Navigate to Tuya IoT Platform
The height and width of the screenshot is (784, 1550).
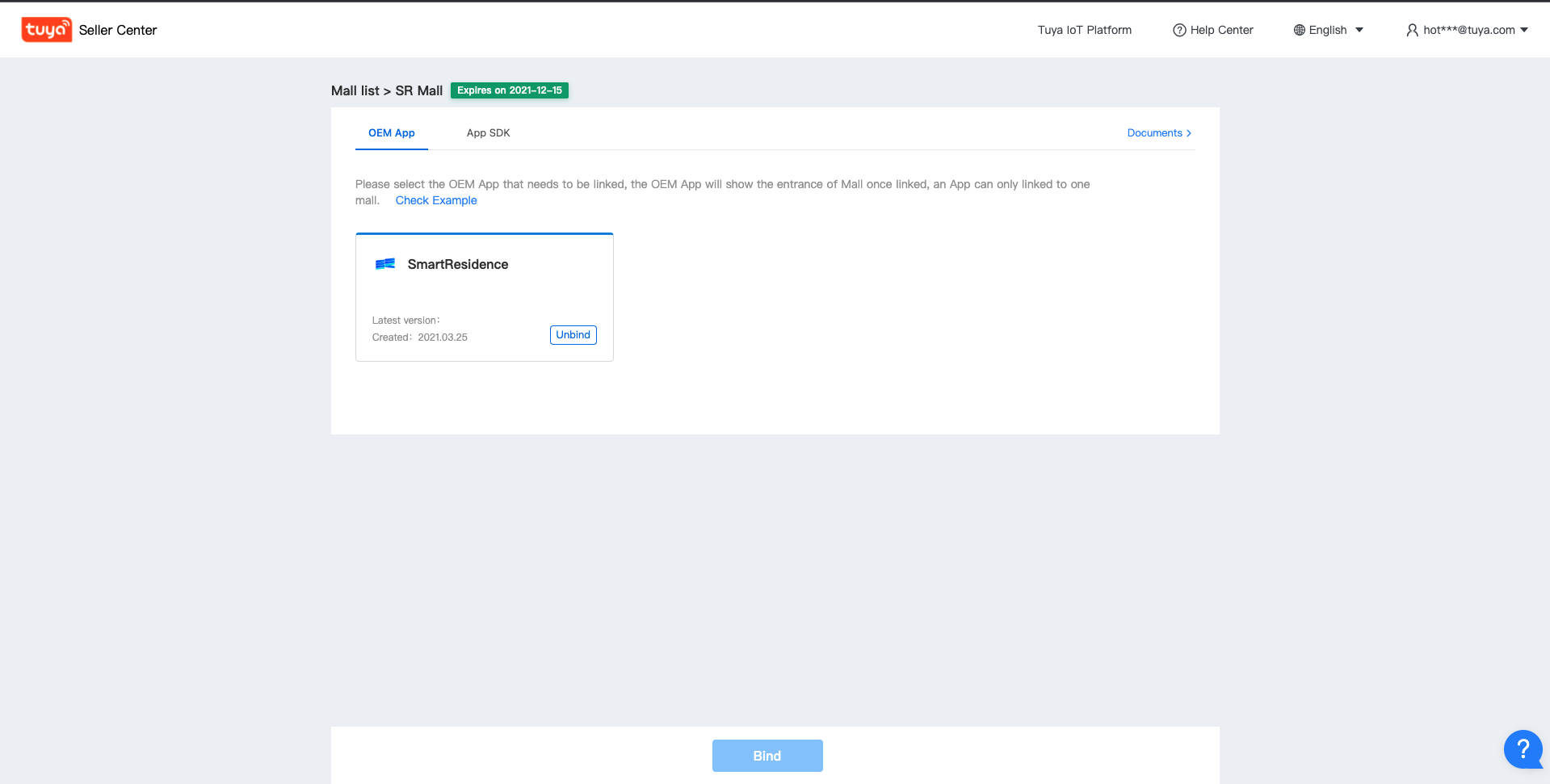click(x=1084, y=29)
